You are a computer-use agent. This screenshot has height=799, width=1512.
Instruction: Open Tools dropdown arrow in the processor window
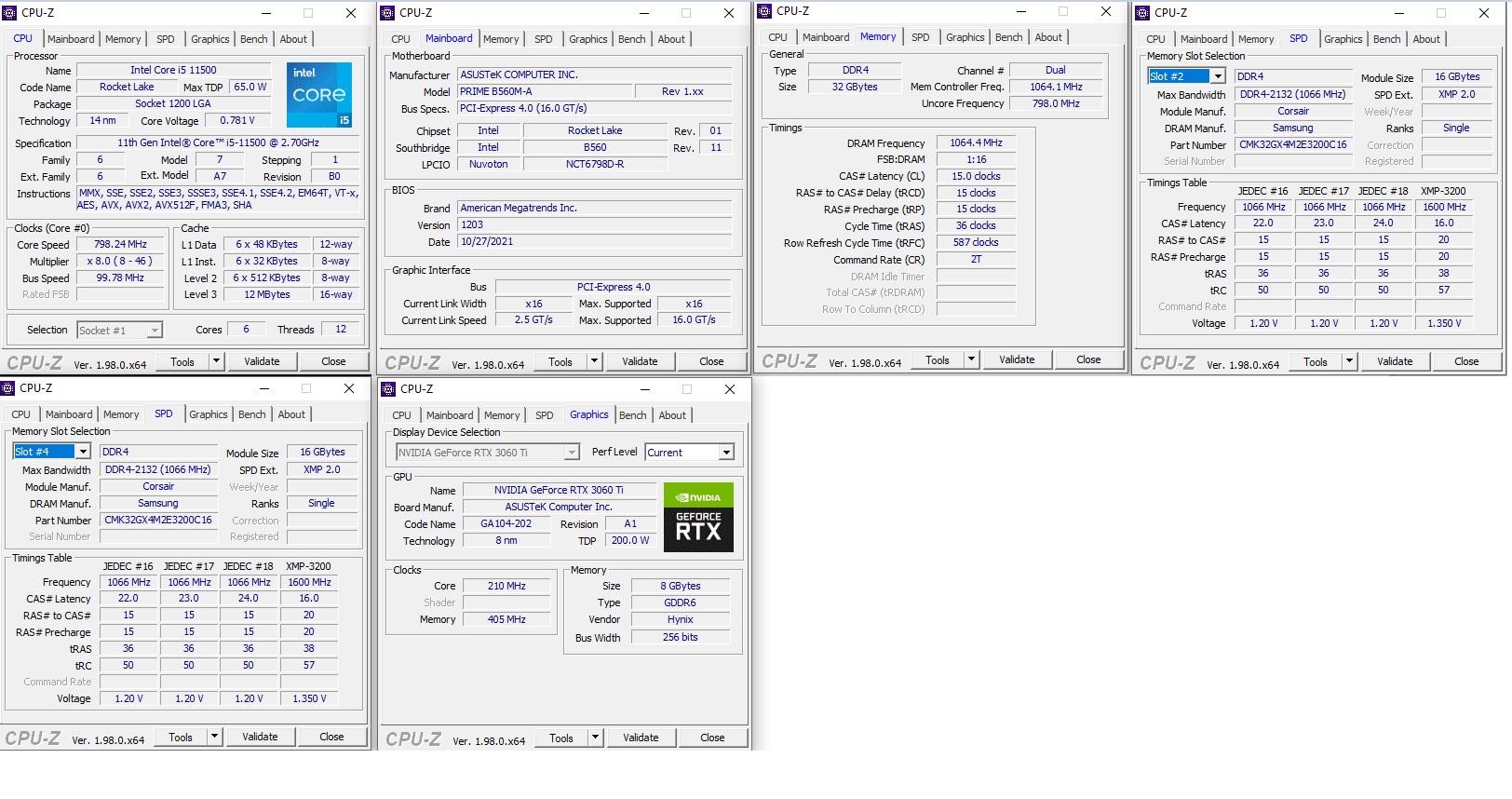tap(216, 361)
